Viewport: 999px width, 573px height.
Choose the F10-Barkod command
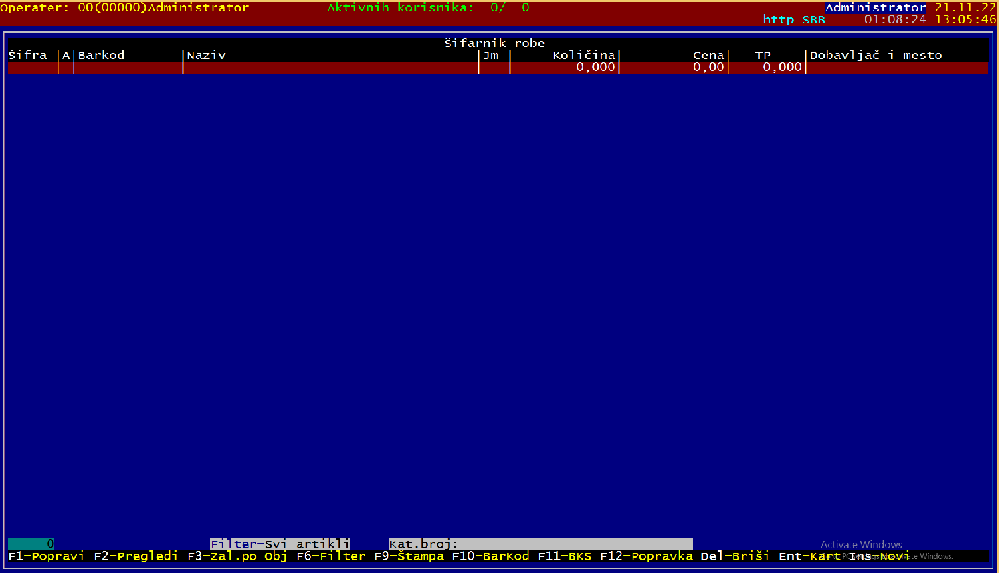point(490,556)
